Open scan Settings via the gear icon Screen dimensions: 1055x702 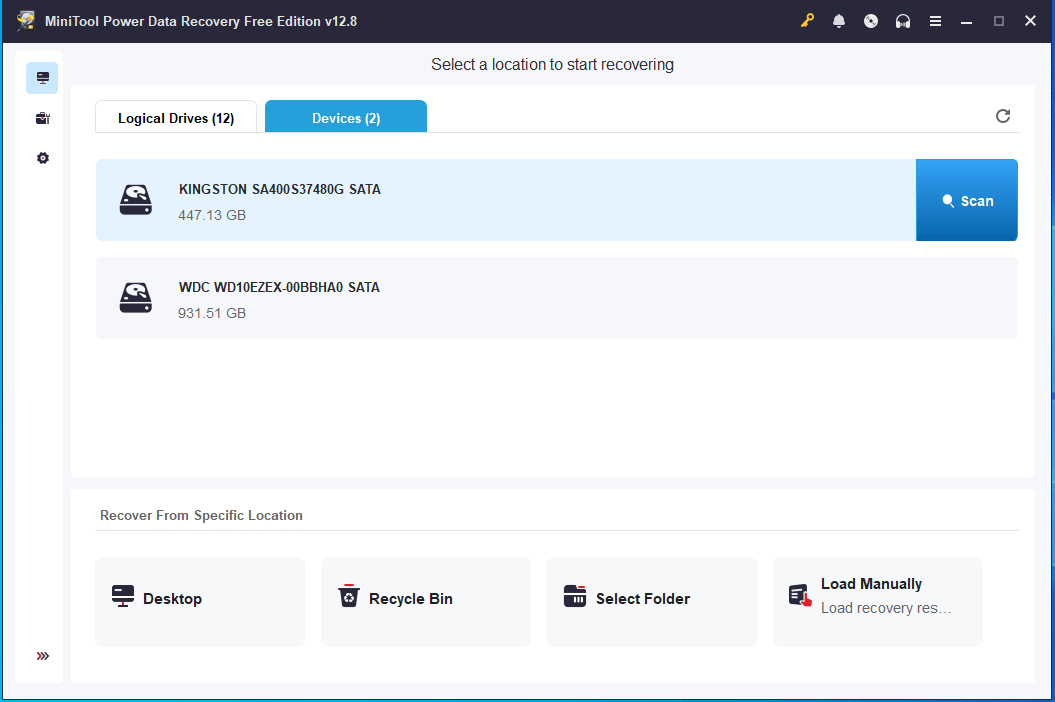(x=42, y=157)
